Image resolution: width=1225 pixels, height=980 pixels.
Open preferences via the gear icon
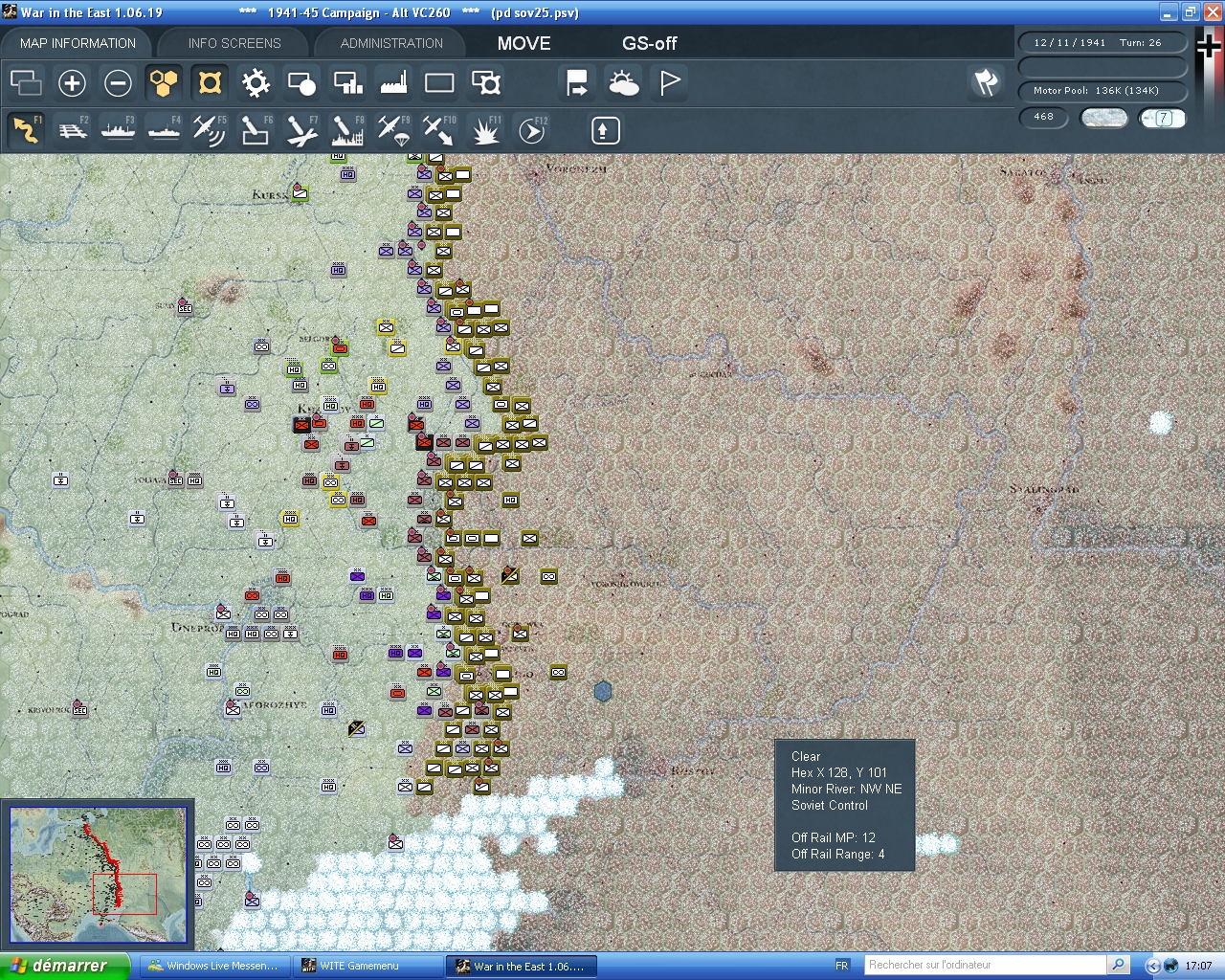coord(256,83)
